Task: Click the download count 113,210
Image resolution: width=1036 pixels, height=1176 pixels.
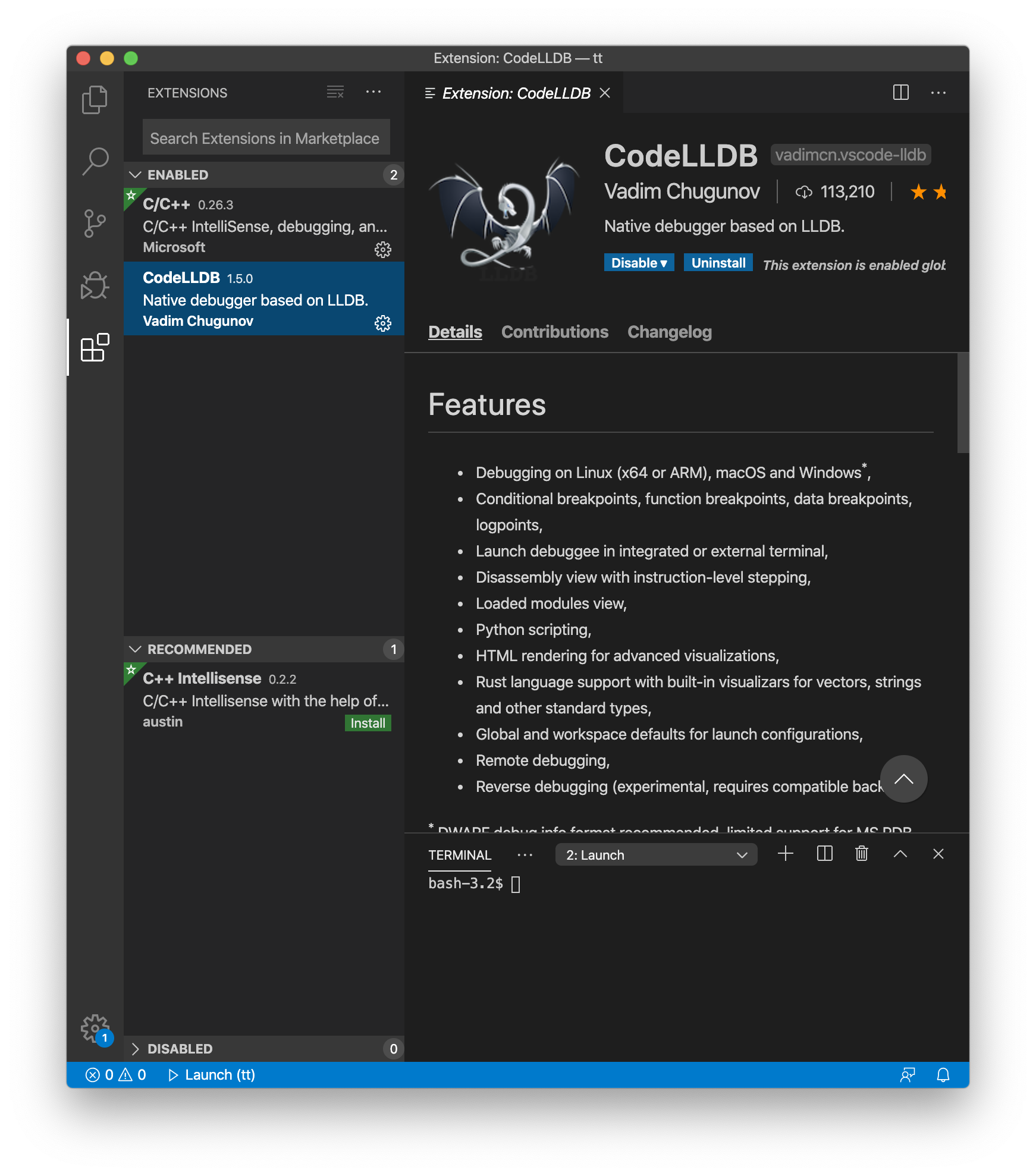Action: click(x=835, y=191)
